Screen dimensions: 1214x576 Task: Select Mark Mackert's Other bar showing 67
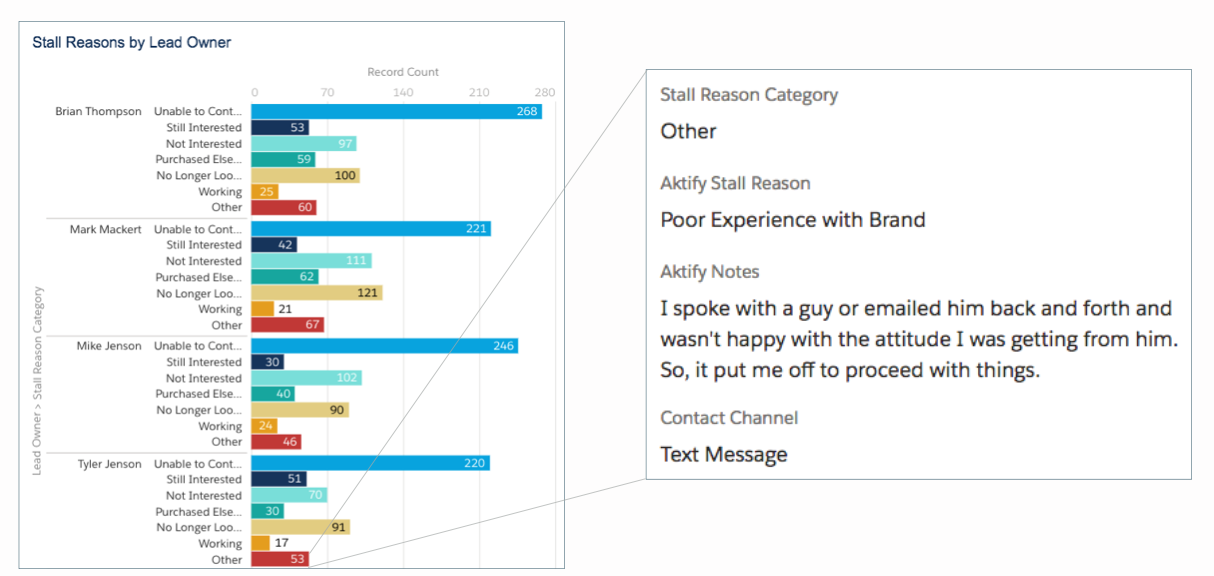click(287, 325)
